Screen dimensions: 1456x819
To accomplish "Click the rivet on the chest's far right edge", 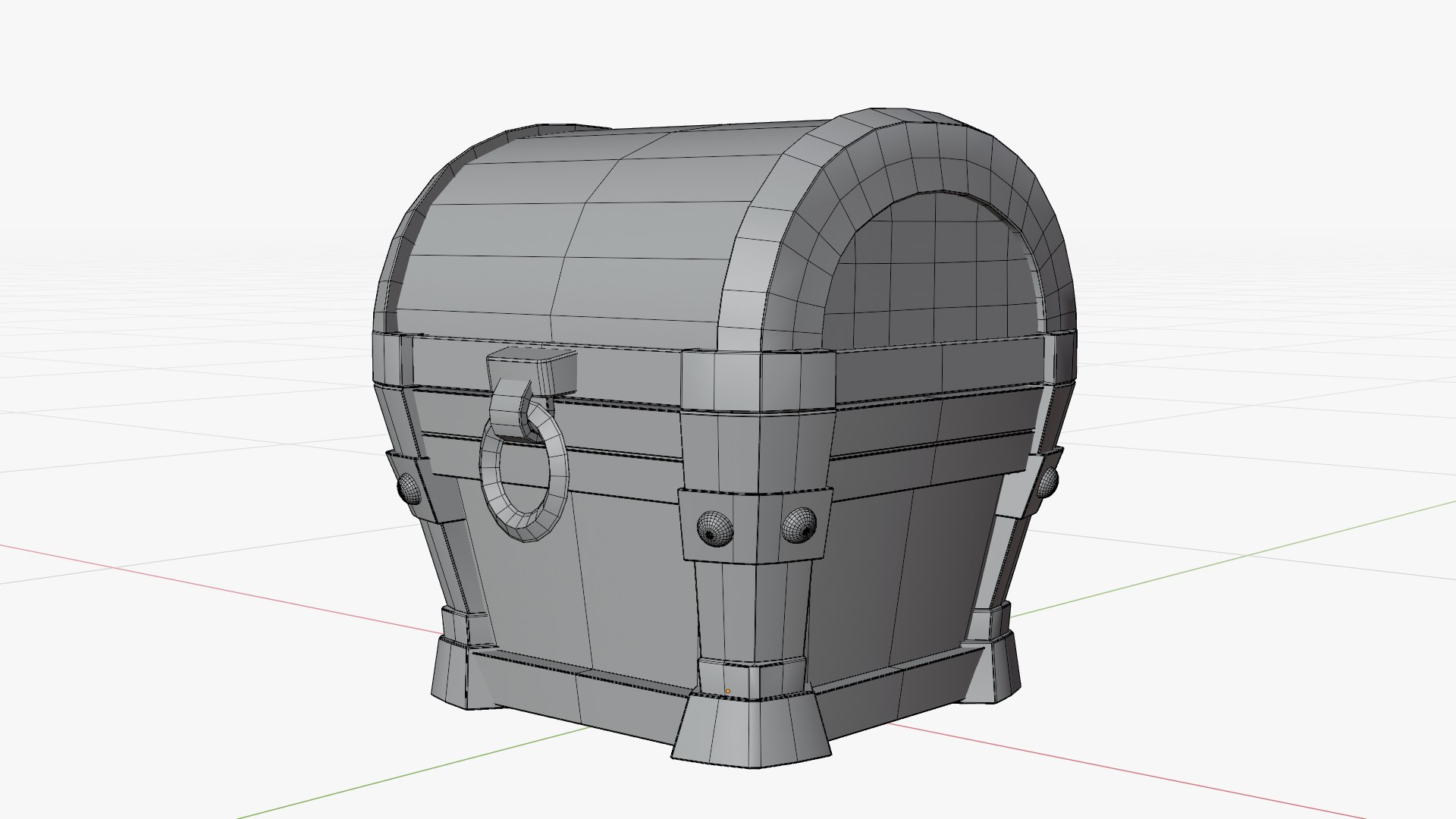I will point(1050,482).
